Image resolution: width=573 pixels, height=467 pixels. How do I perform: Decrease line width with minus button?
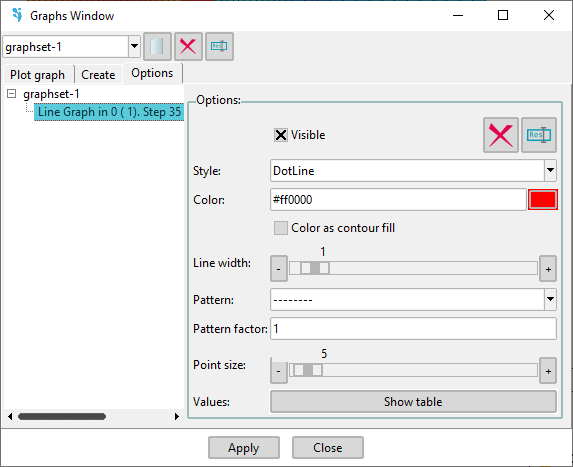(279, 269)
